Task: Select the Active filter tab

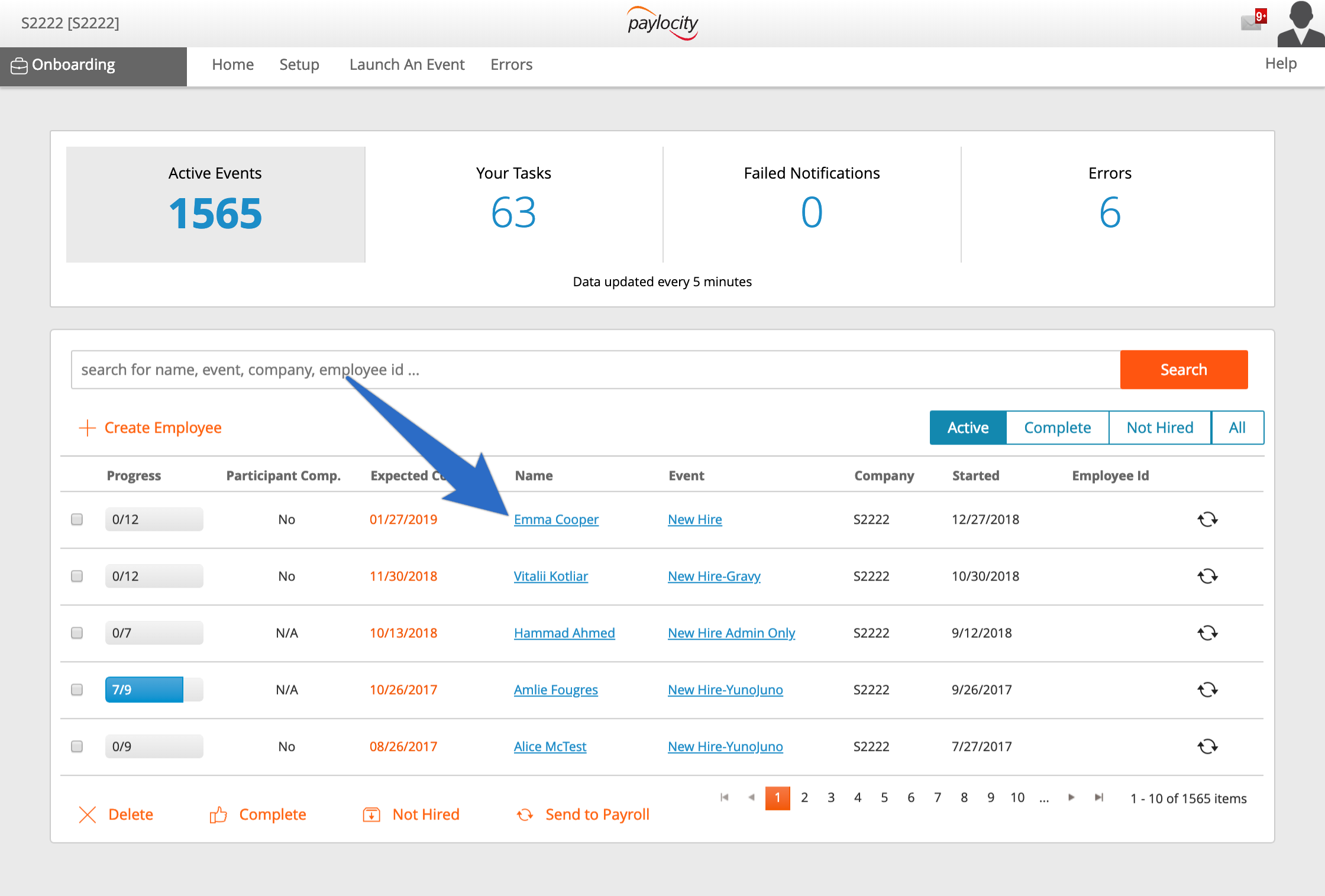Action: pyautogui.click(x=966, y=426)
